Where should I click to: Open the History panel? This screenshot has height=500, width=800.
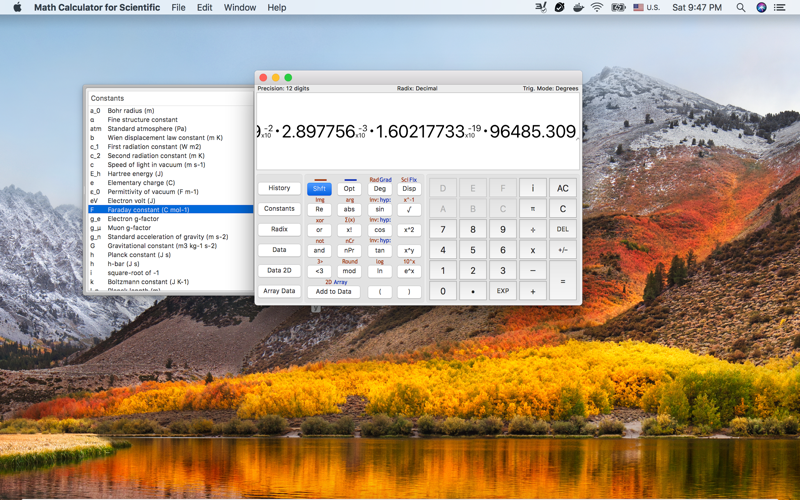279,188
